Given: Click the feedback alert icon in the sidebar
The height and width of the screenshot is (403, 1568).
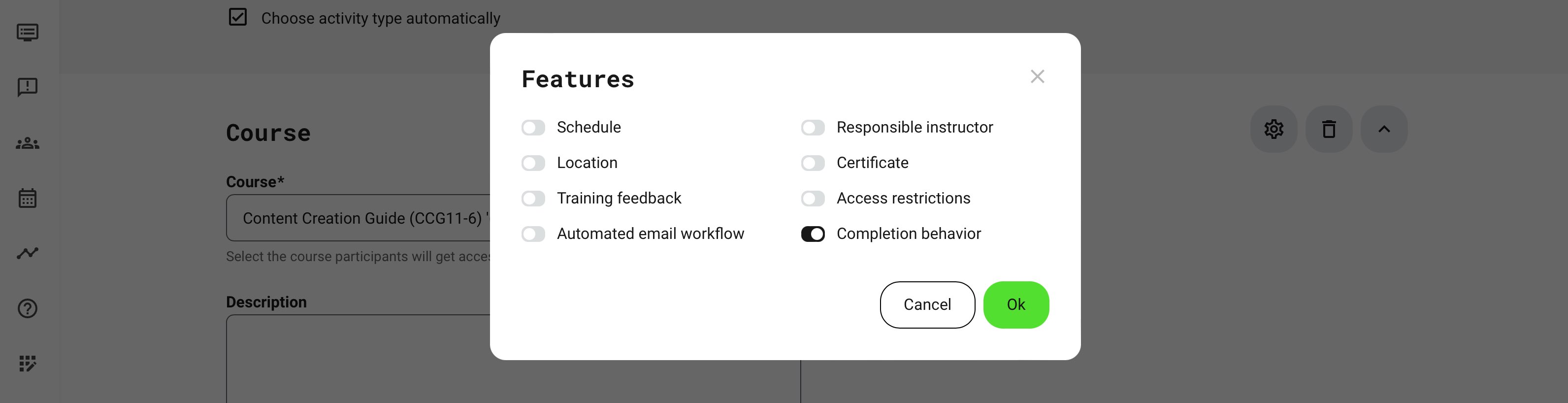Looking at the screenshot, I should click(x=28, y=87).
